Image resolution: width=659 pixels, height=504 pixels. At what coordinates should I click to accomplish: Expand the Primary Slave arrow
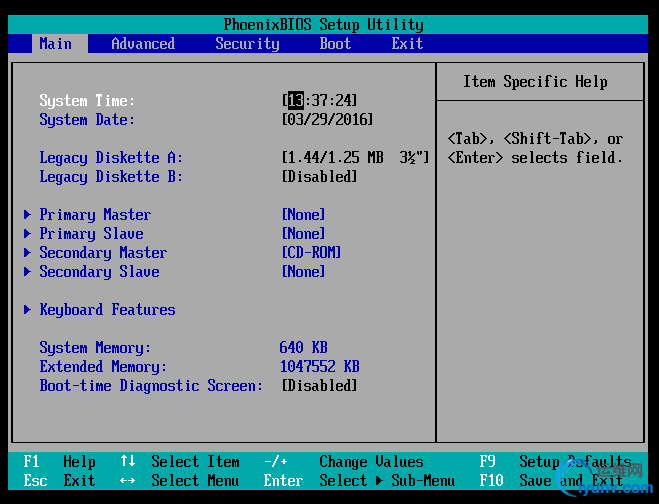coord(27,234)
